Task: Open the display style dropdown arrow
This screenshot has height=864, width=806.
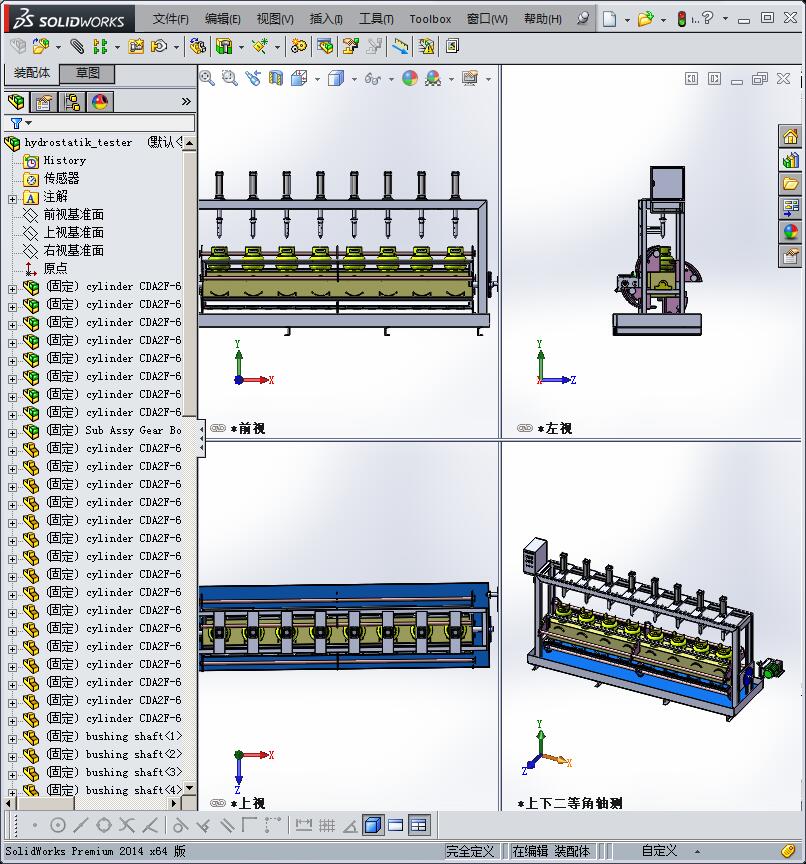Action: (354, 79)
